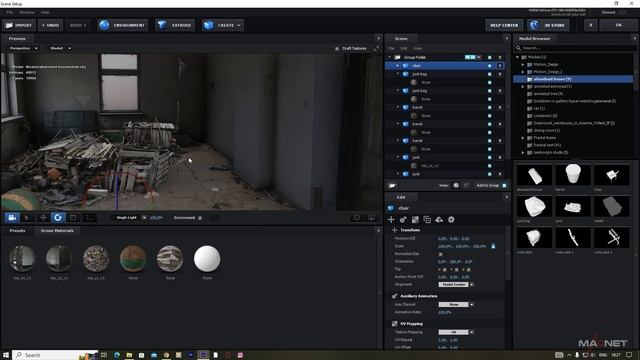Select the camera tool below preview

[x=12, y=218]
